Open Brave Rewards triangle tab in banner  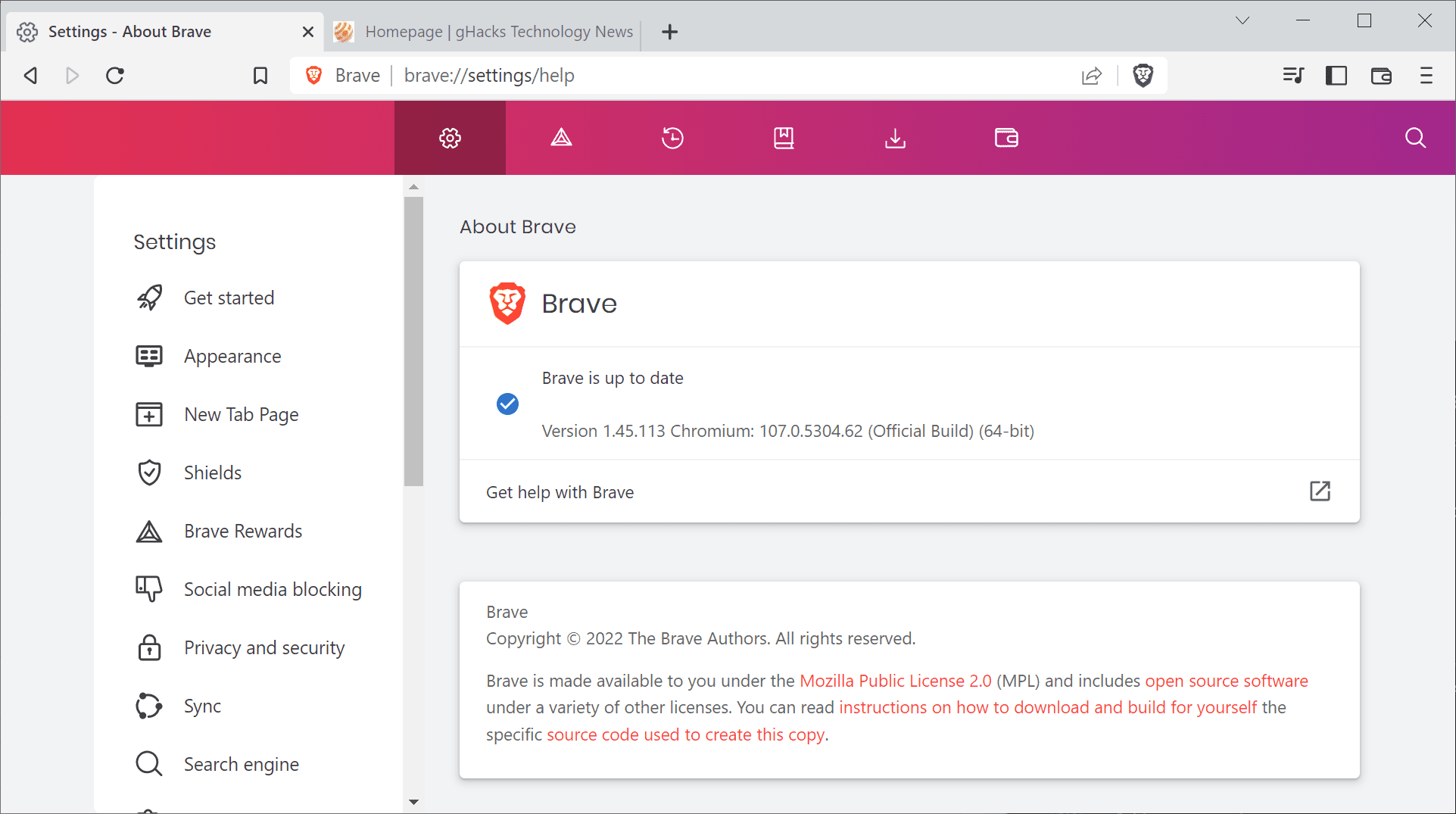coord(561,138)
